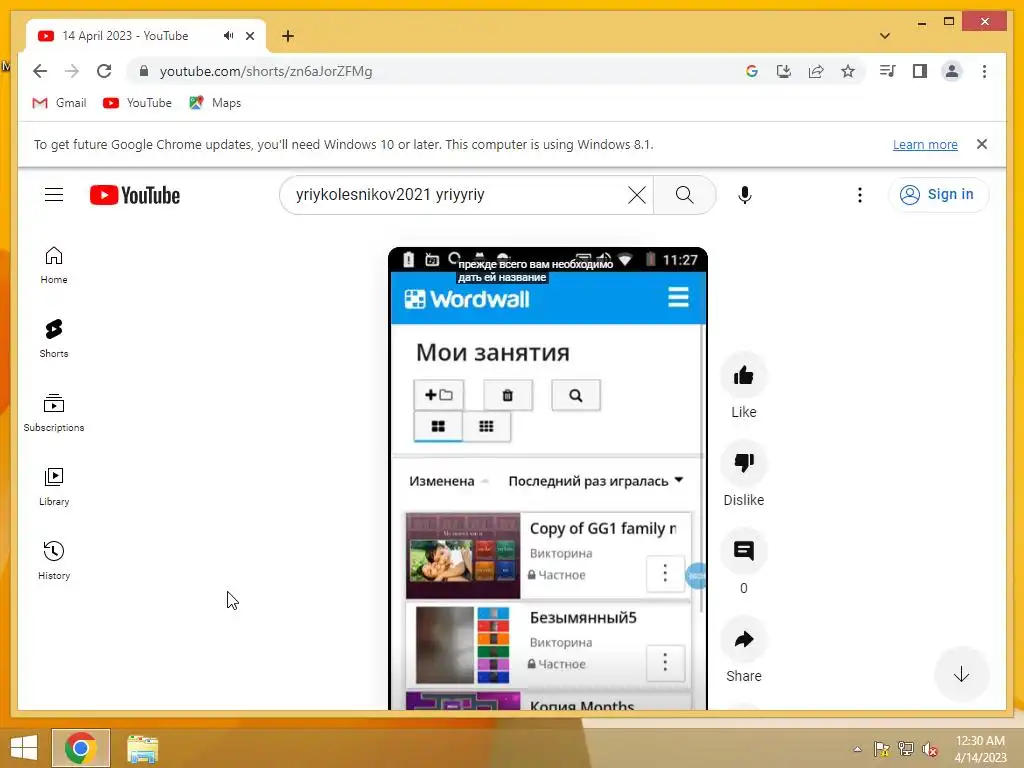
Task: Dismiss the Chrome update notification bar
Action: pyautogui.click(x=982, y=144)
